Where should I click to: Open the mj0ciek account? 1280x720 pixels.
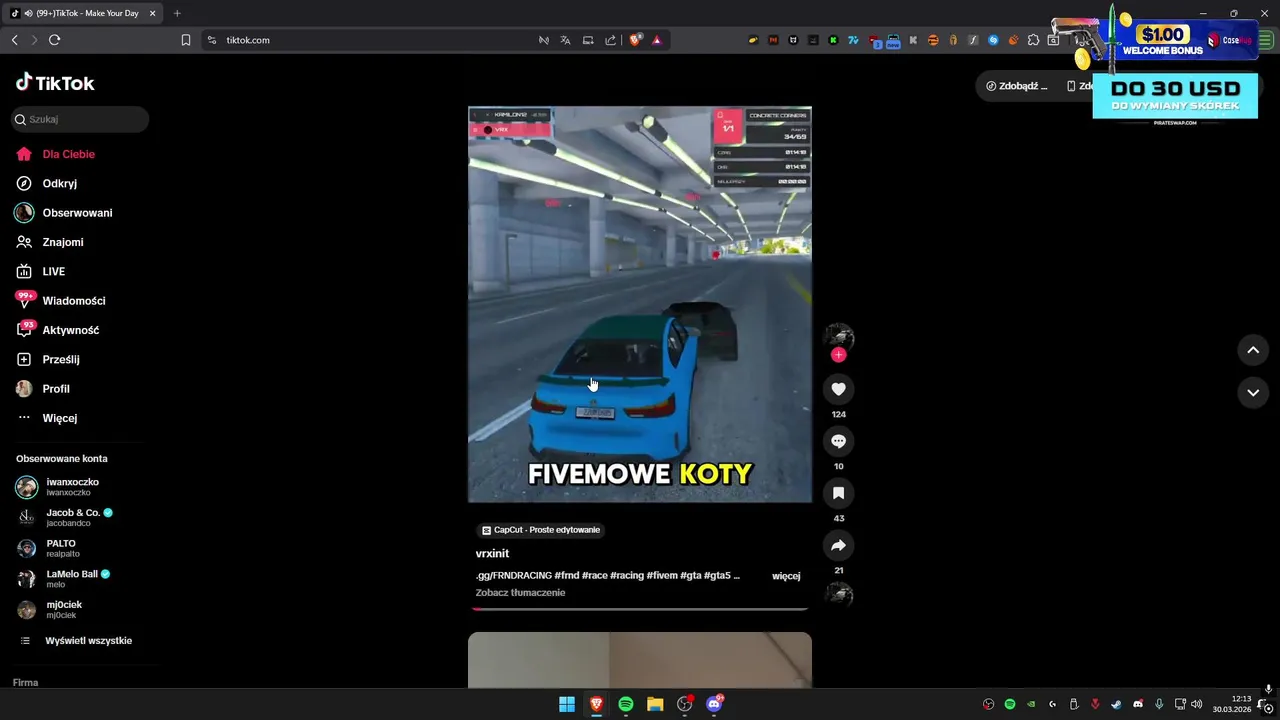point(51,609)
